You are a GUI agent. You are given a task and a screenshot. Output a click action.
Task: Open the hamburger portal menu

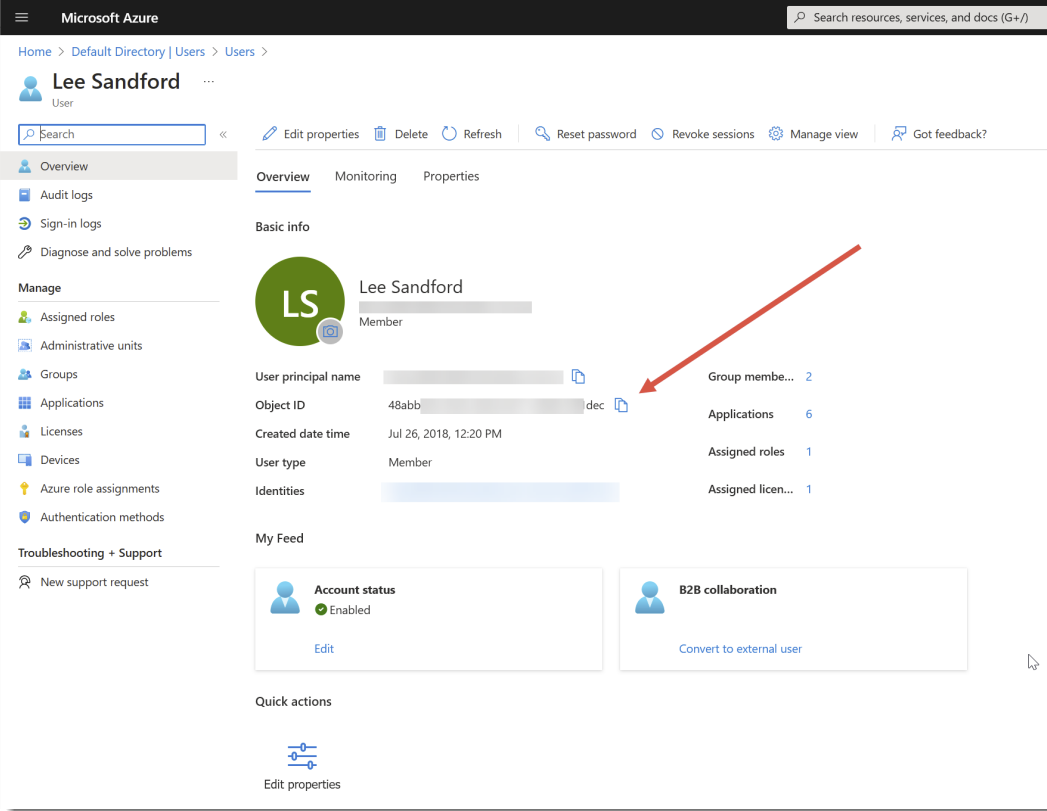pyautogui.click(x=21, y=17)
